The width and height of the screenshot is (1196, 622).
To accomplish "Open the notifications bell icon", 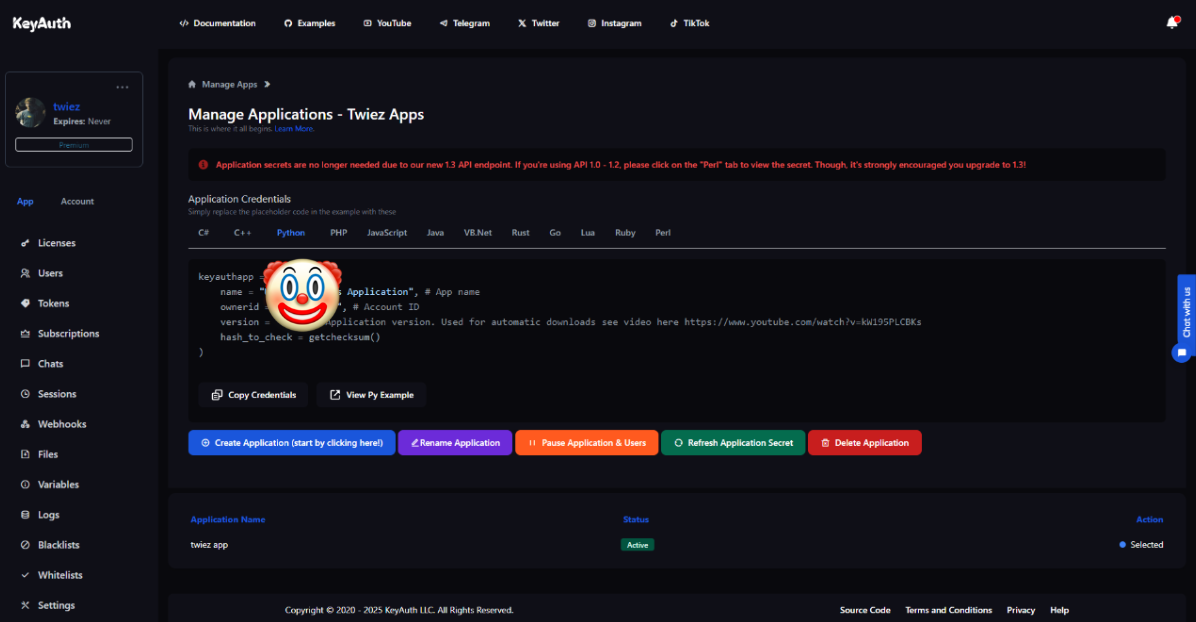I will pos(1172,23).
